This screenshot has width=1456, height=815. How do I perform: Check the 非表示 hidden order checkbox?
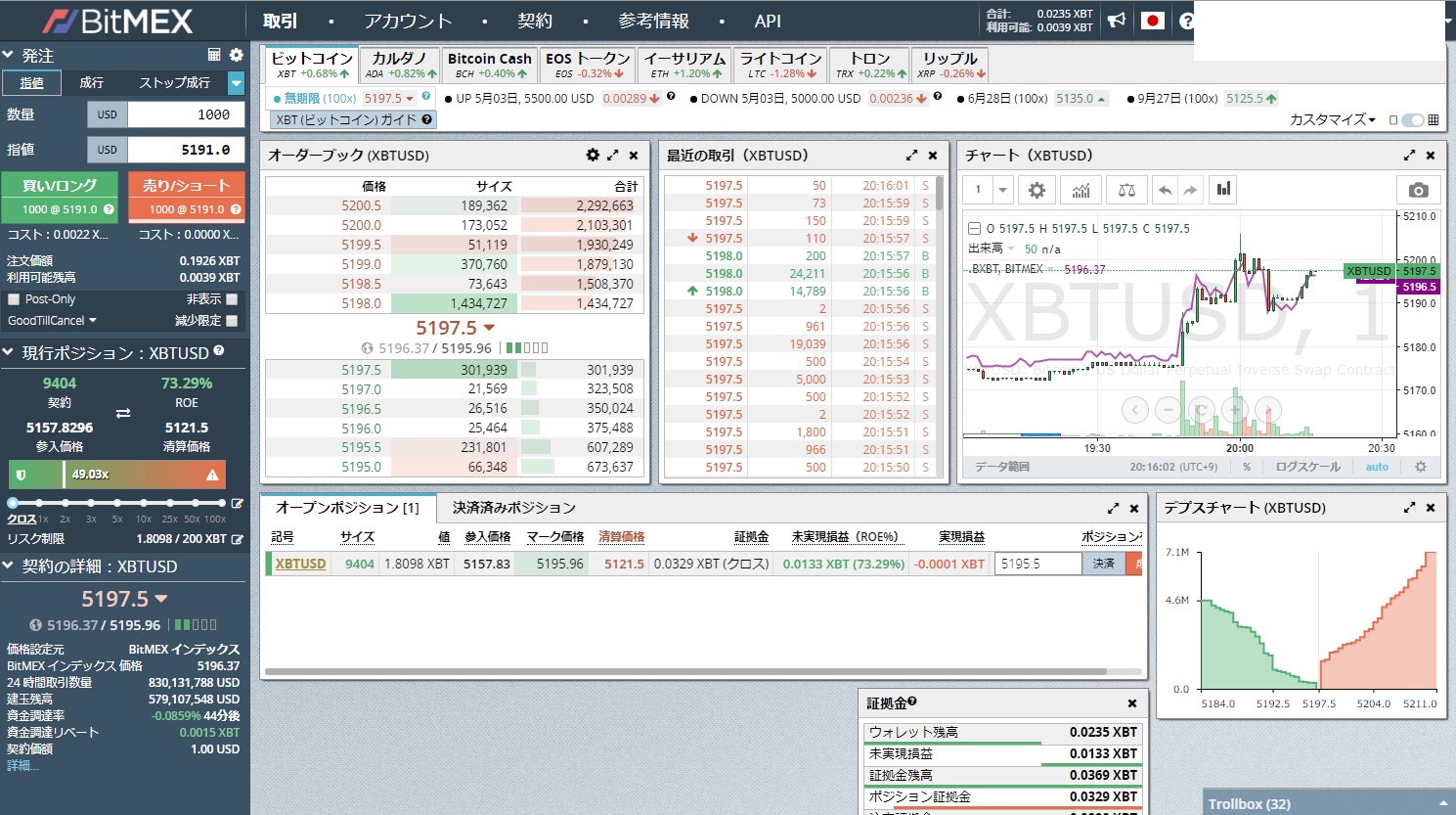click(232, 299)
